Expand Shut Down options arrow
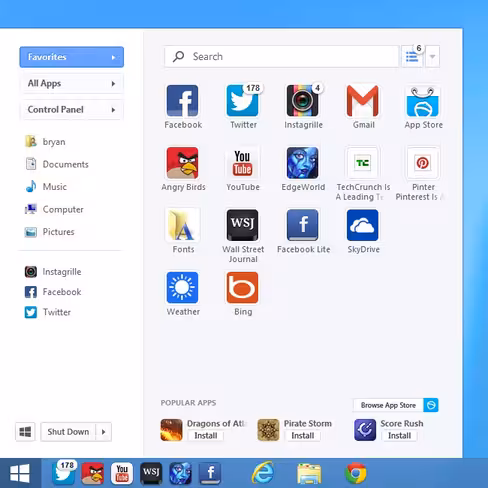The height and width of the screenshot is (488, 488). [104, 432]
